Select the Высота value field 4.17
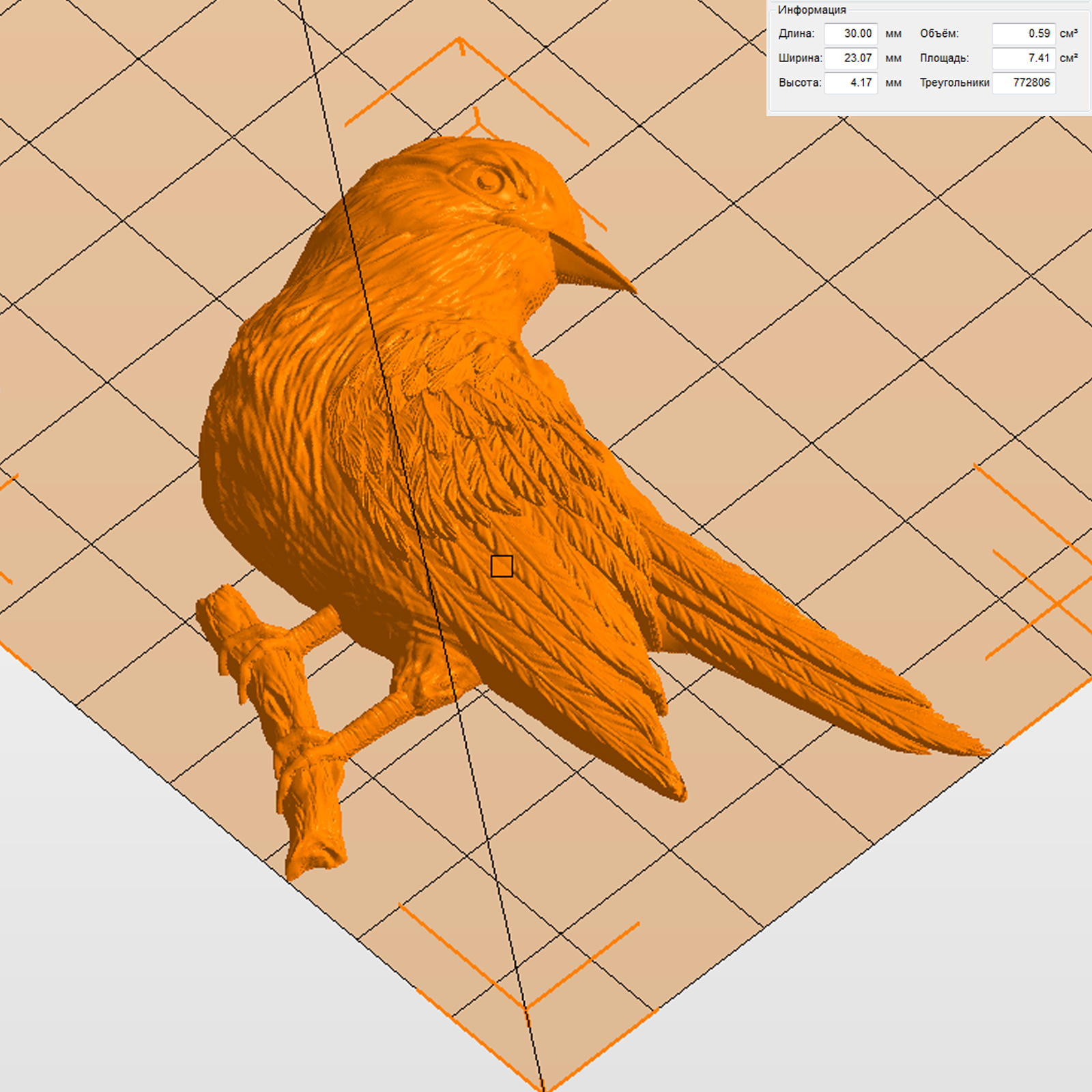Viewport: 1092px width, 1092px height. coord(850,83)
